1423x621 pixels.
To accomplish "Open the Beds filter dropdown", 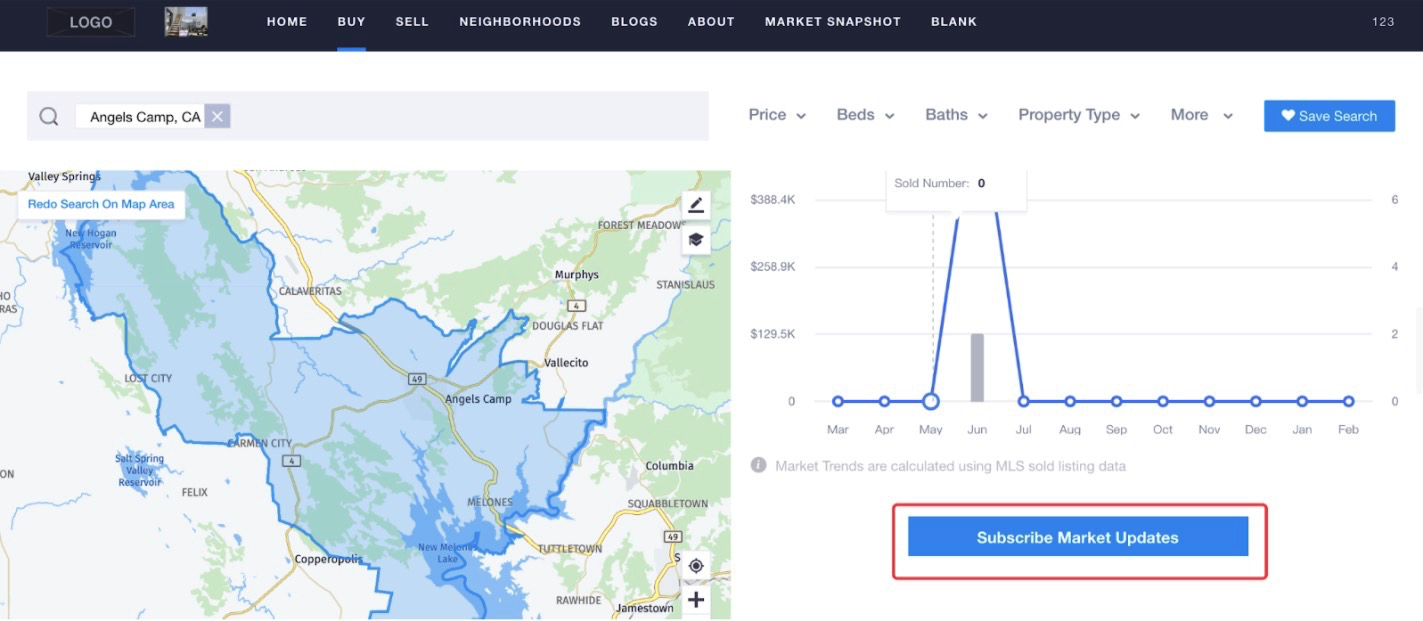I will point(865,115).
